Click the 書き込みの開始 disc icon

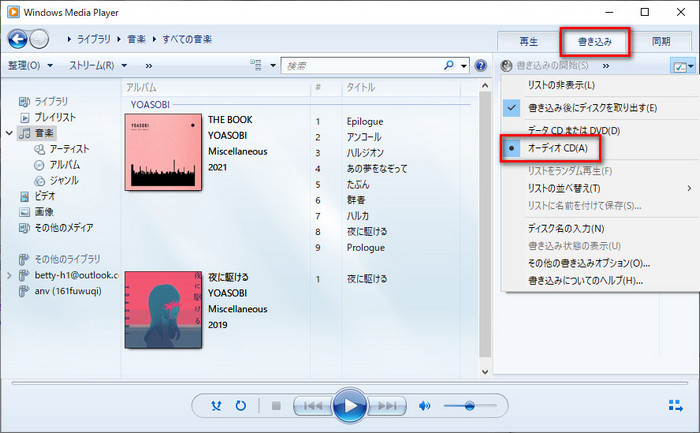(506, 66)
